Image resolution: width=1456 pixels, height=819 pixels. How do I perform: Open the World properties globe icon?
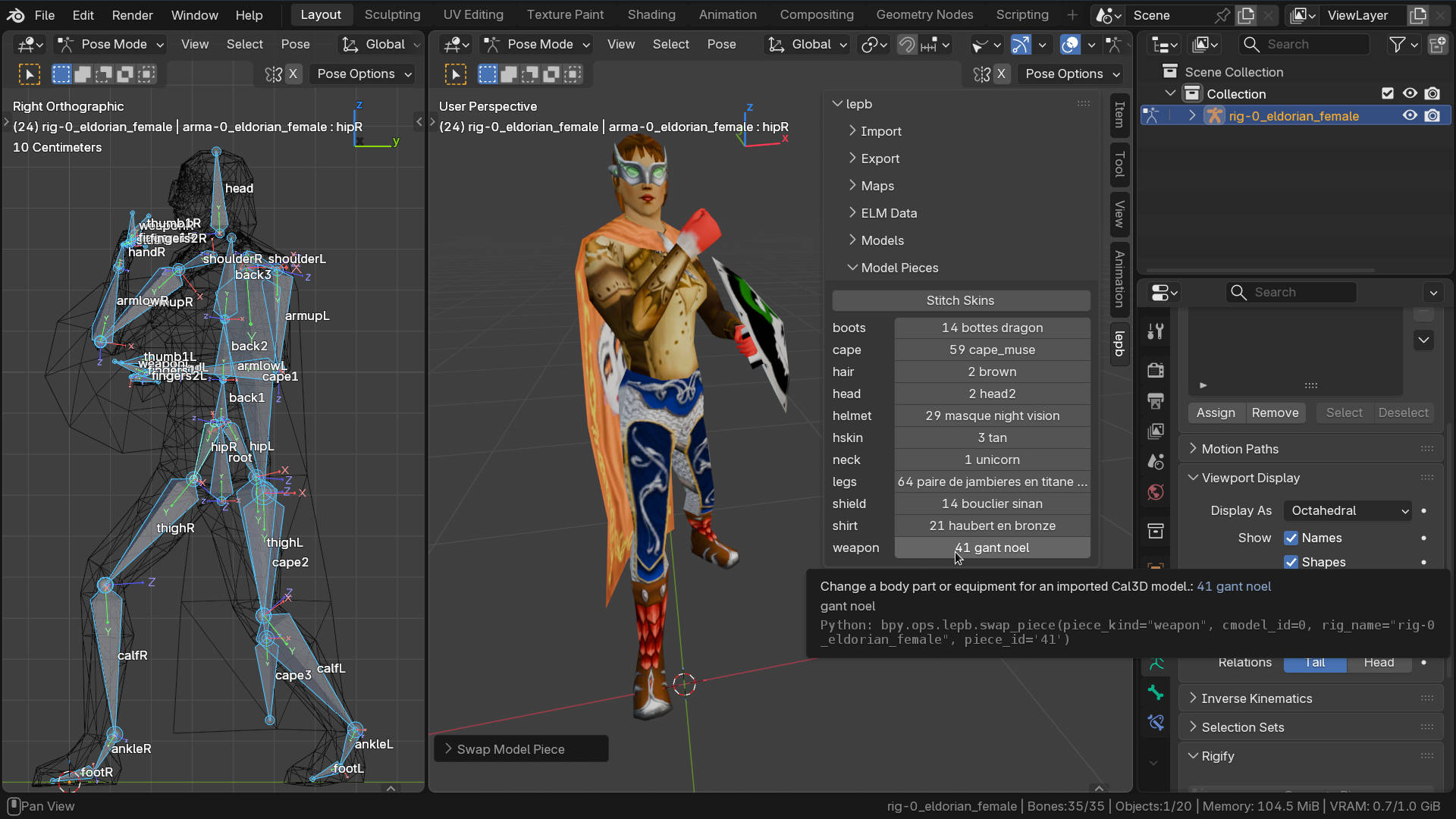(x=1156, y=492)
